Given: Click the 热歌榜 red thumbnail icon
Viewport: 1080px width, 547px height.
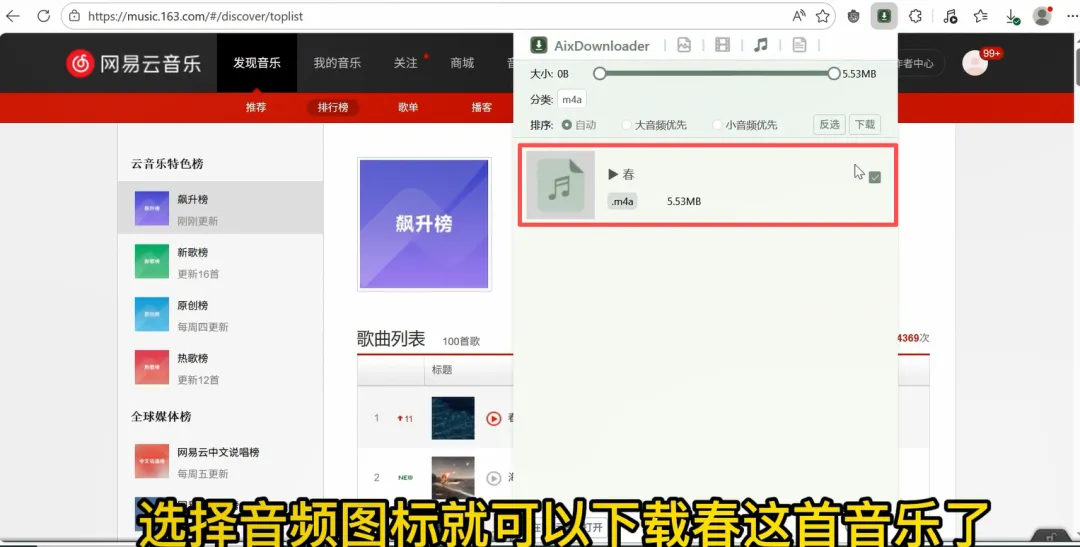Looking at the screenshot, I should (152, 368).
